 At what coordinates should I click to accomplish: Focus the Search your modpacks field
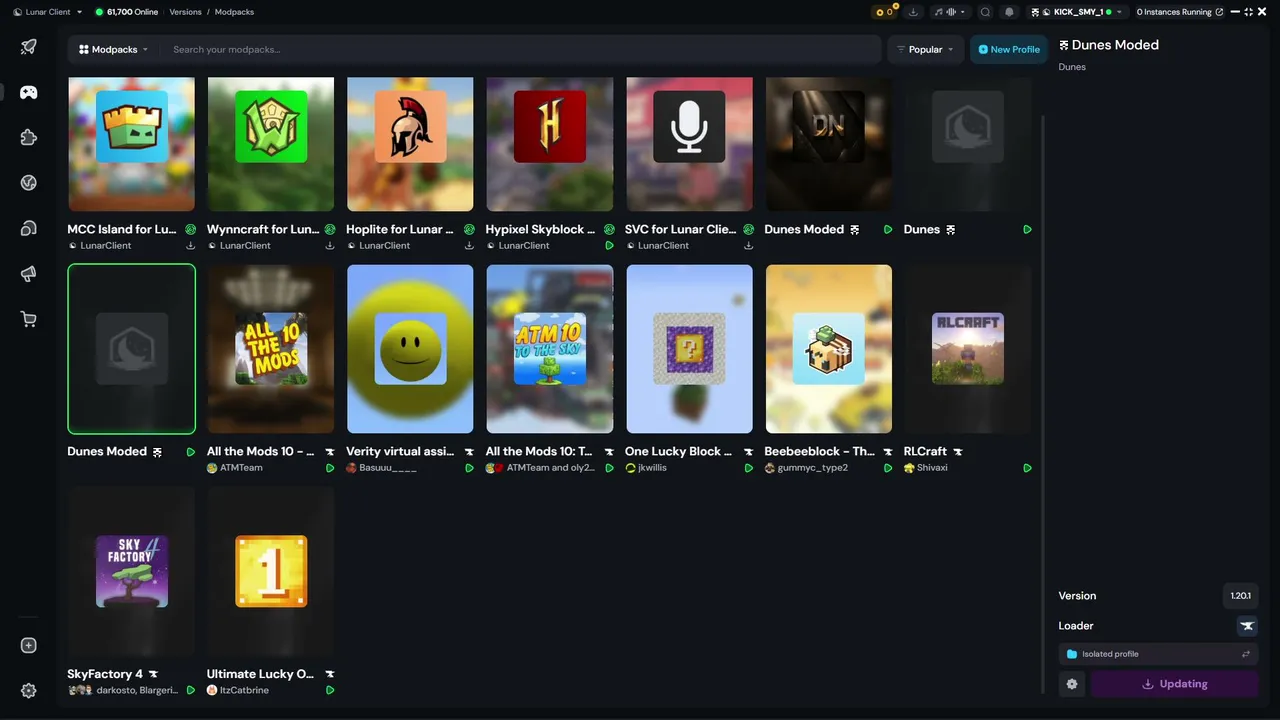coord(522,49)
